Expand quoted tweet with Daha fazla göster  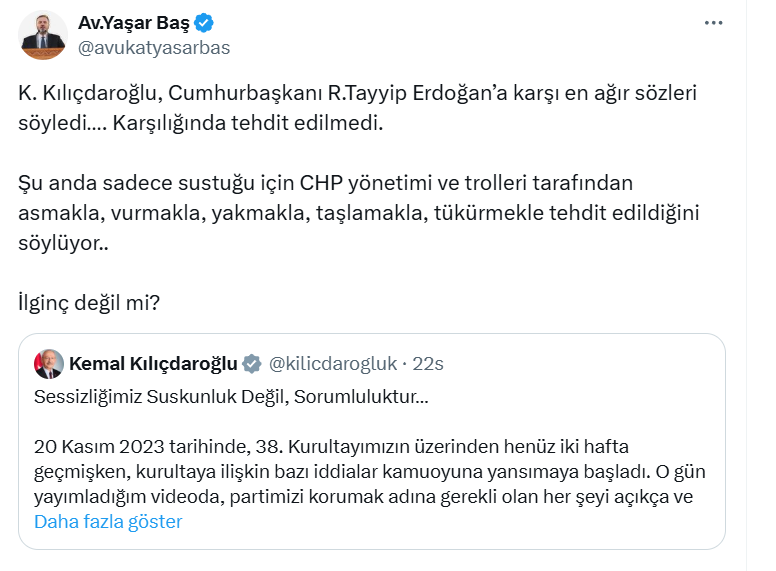[x=108, y=522]
